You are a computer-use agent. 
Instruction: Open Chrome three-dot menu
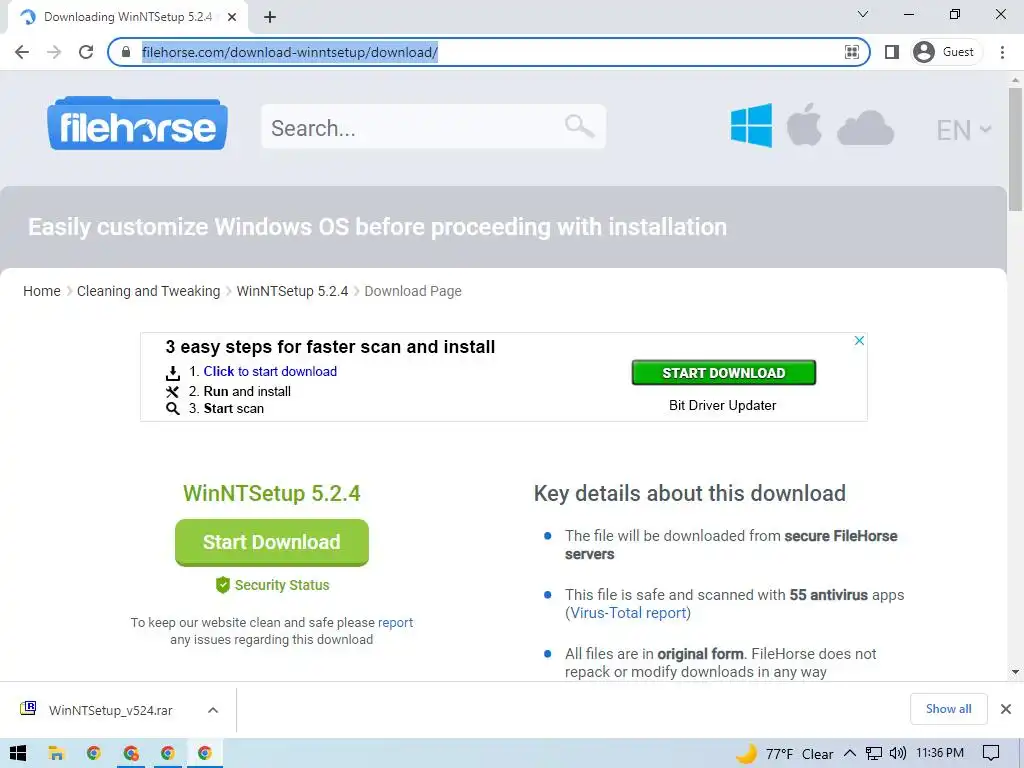(x=1002, y=52)
